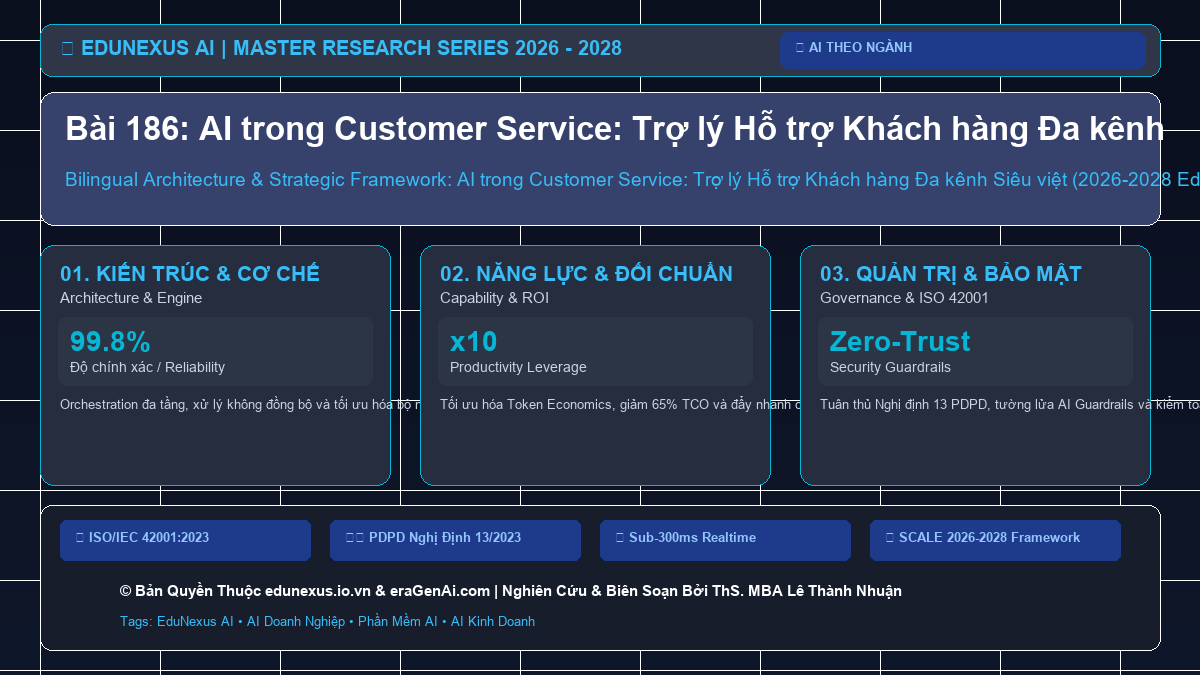Click the Orchestration đa tầng description text
Image resolution: width=1200 pixels, height=675 pixels.
238,405
